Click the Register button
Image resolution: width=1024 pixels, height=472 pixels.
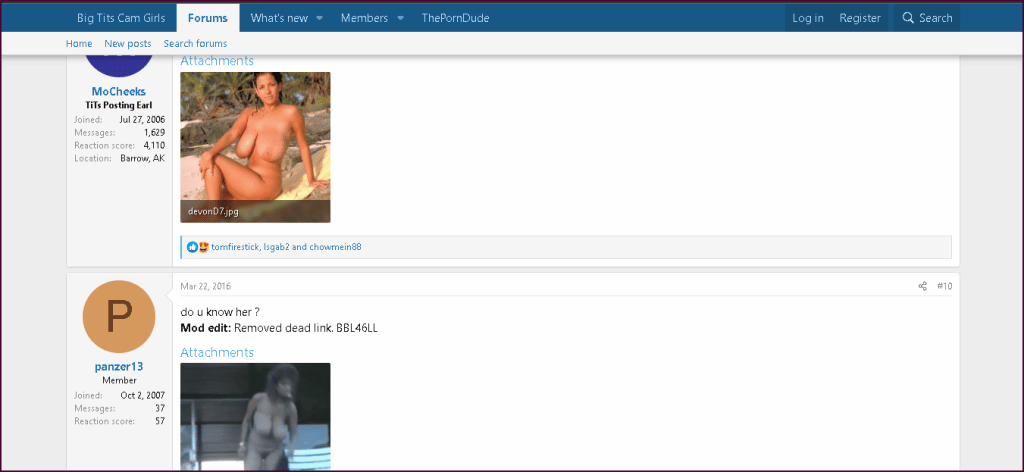click(x=860, y=18)
